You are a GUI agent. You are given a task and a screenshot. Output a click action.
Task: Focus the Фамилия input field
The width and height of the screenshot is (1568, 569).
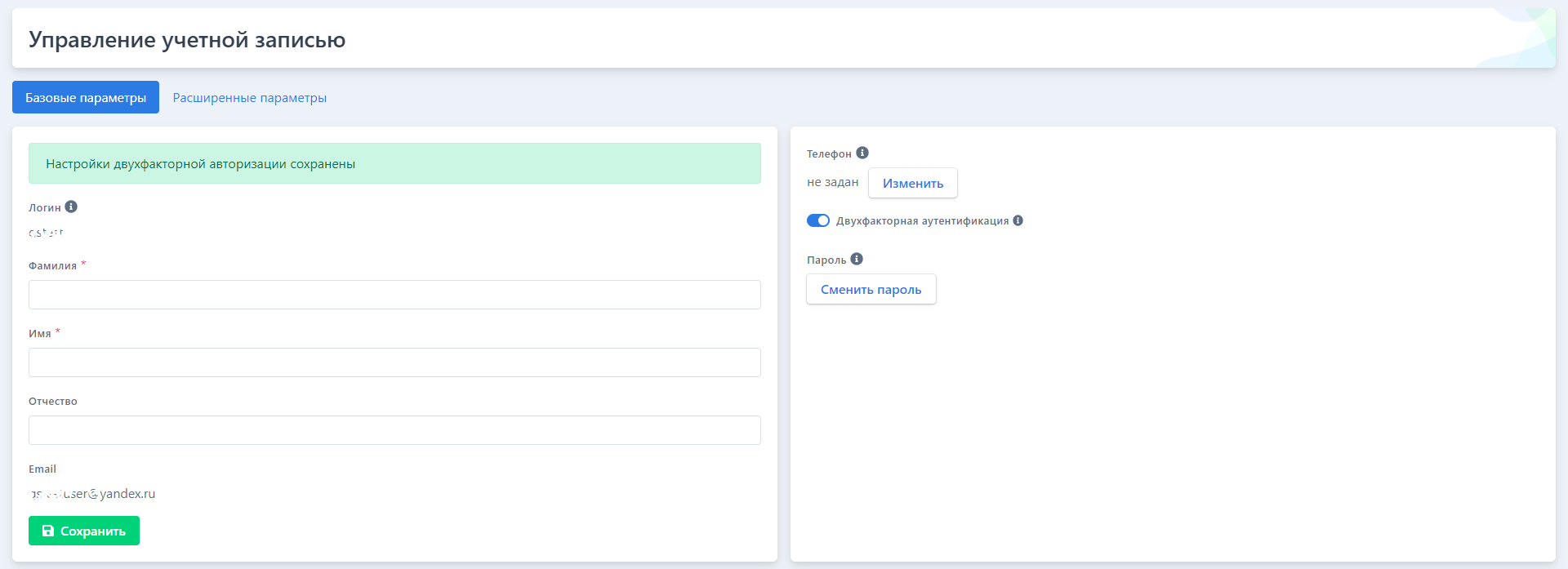[394, 295]
